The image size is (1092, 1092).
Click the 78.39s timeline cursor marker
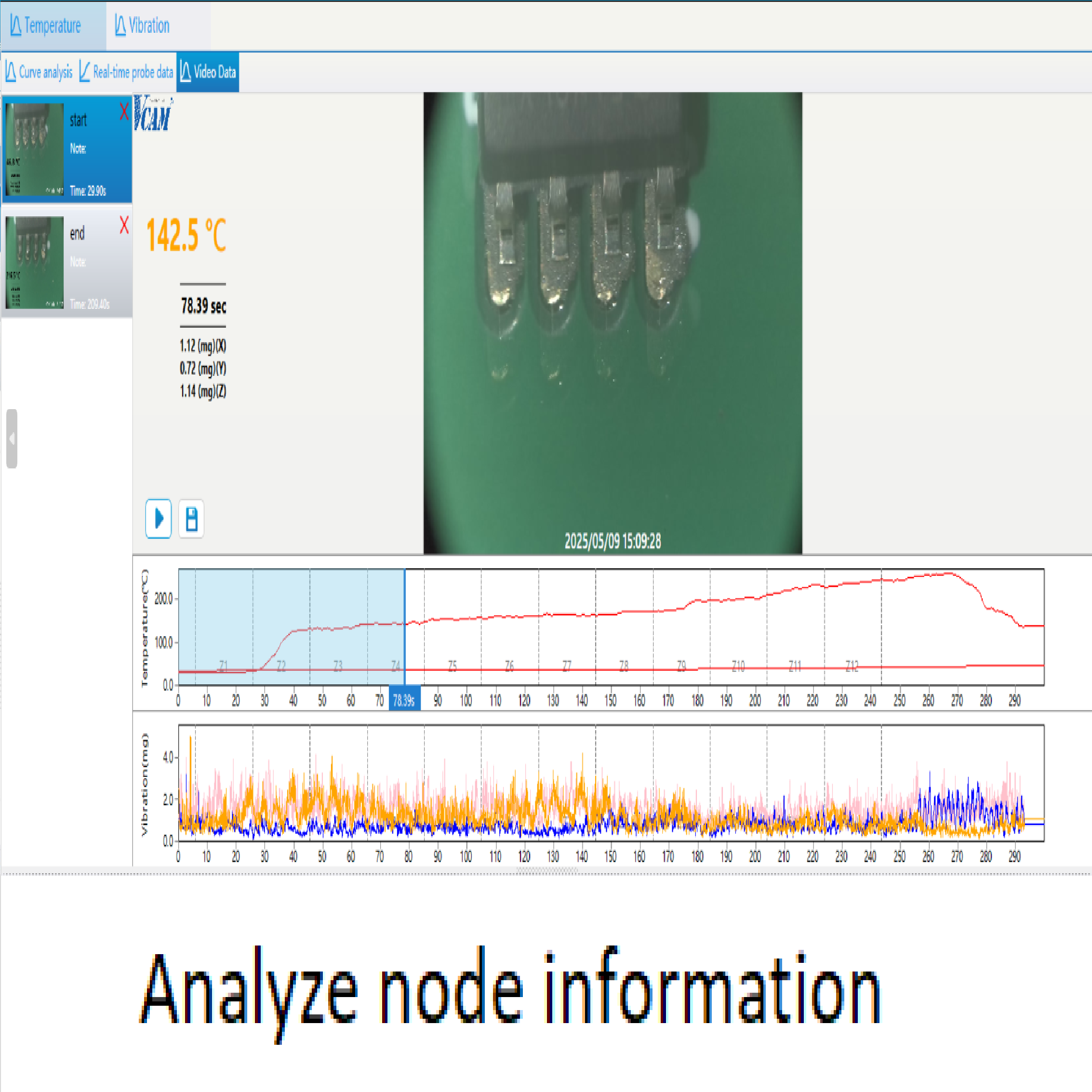[404, 701]
